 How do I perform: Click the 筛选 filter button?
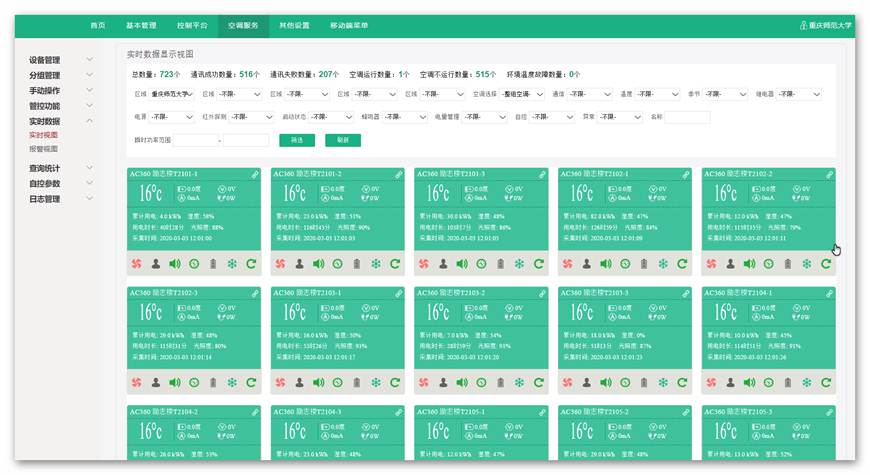[x=297, y=140]
